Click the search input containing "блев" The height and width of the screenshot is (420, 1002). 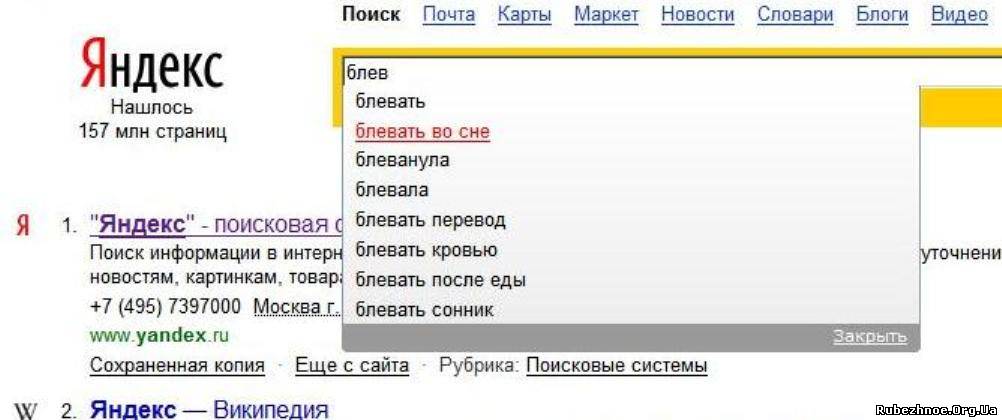pos(671,72)
